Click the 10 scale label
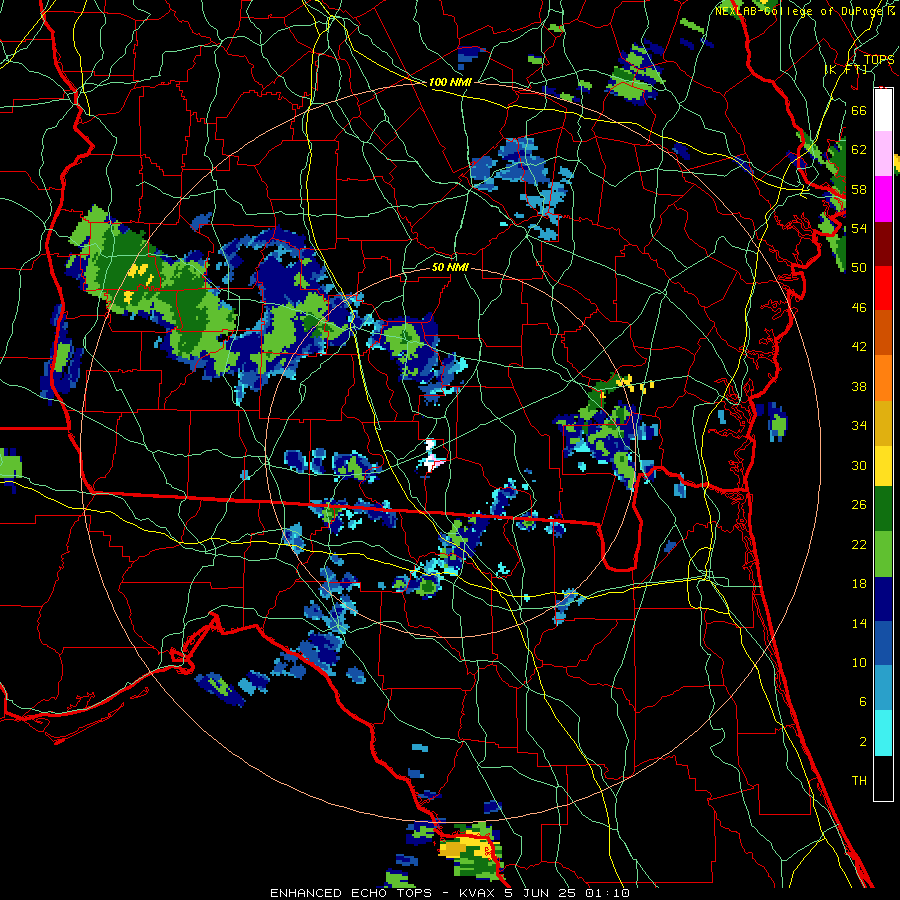This screenshot has width=900, height=900. coord(859,663)
